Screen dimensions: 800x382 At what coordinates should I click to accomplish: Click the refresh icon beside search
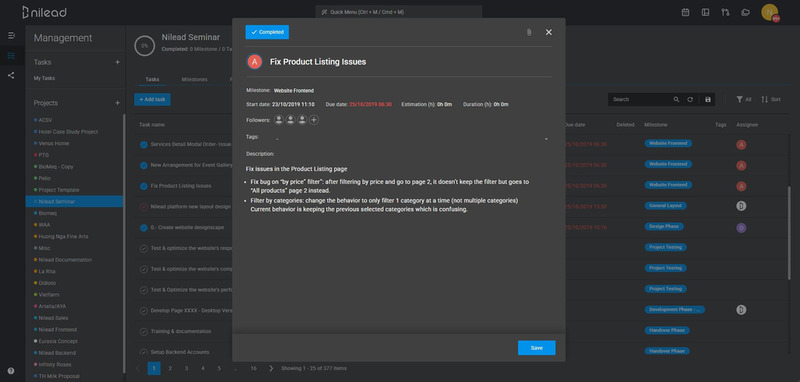coord(690,99)
